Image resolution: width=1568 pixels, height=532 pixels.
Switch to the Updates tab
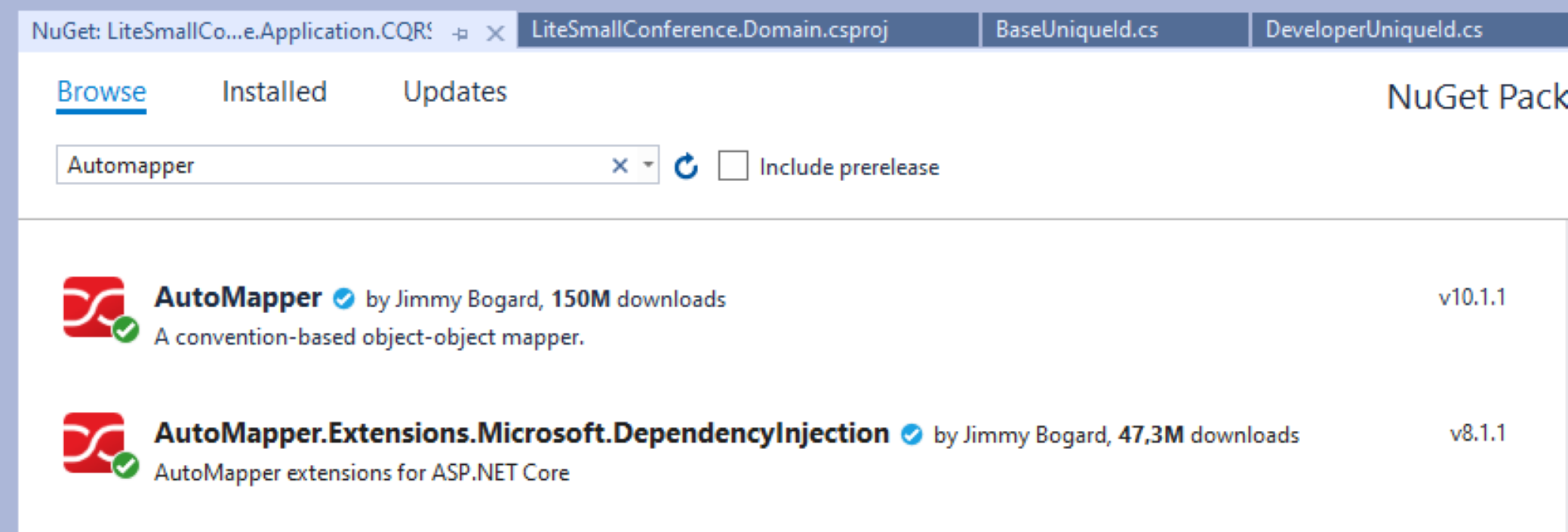coord(455,92)
